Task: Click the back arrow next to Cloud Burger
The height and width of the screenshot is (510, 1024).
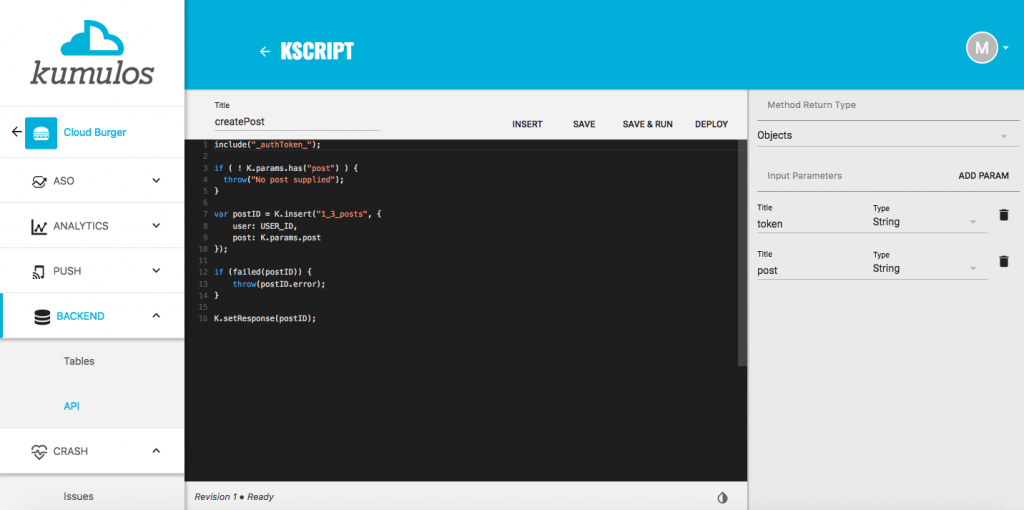Action: (x=16, y=132)
